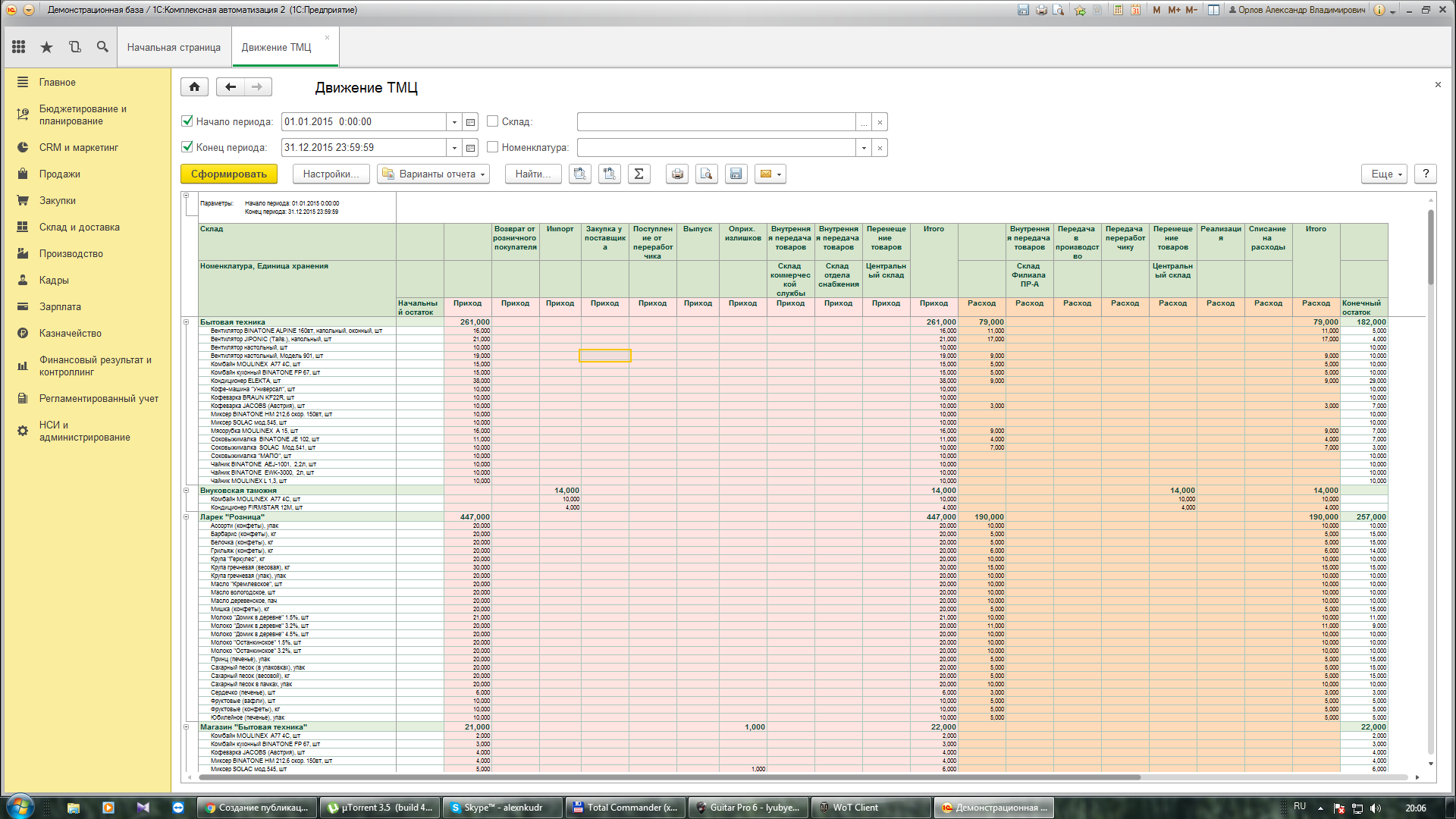The width and height of the screenshot is (1456, 819).
Task: Enable the Склад filter checkbox
Action: [x=492, y=121]
